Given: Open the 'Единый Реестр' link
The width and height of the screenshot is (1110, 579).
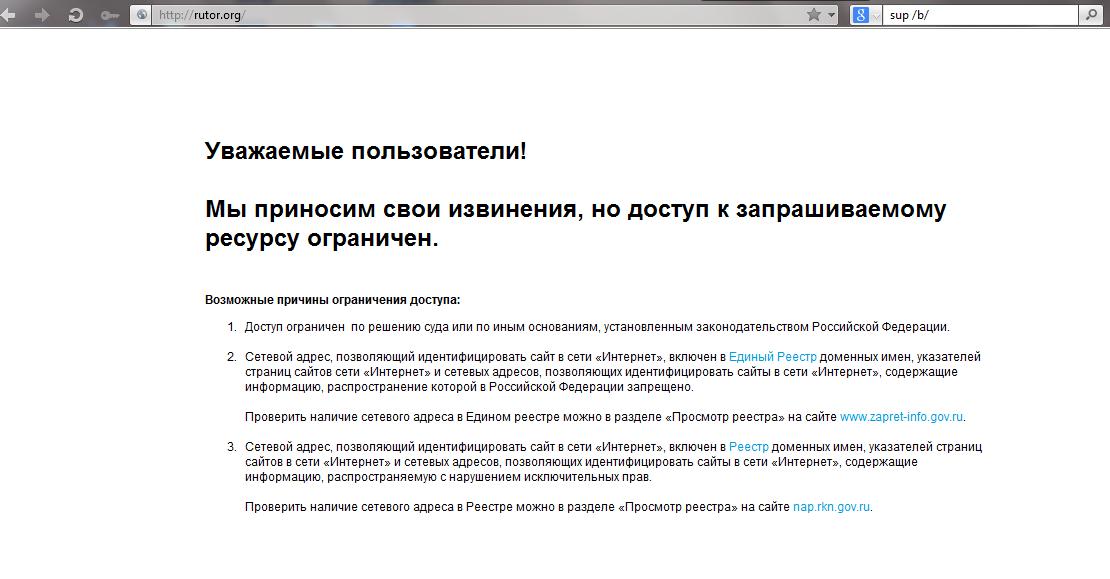Looking at the screenshot, I should pyautogui.click(x=772, y=357).
